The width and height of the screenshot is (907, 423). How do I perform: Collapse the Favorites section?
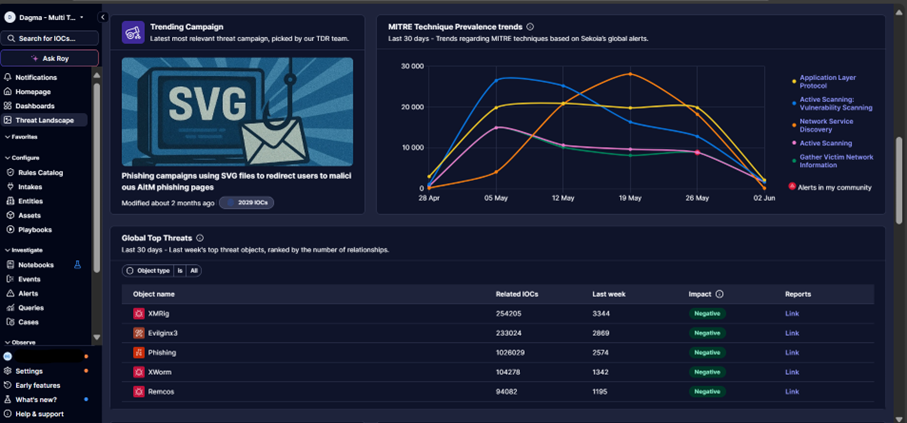tap(21, 137)
